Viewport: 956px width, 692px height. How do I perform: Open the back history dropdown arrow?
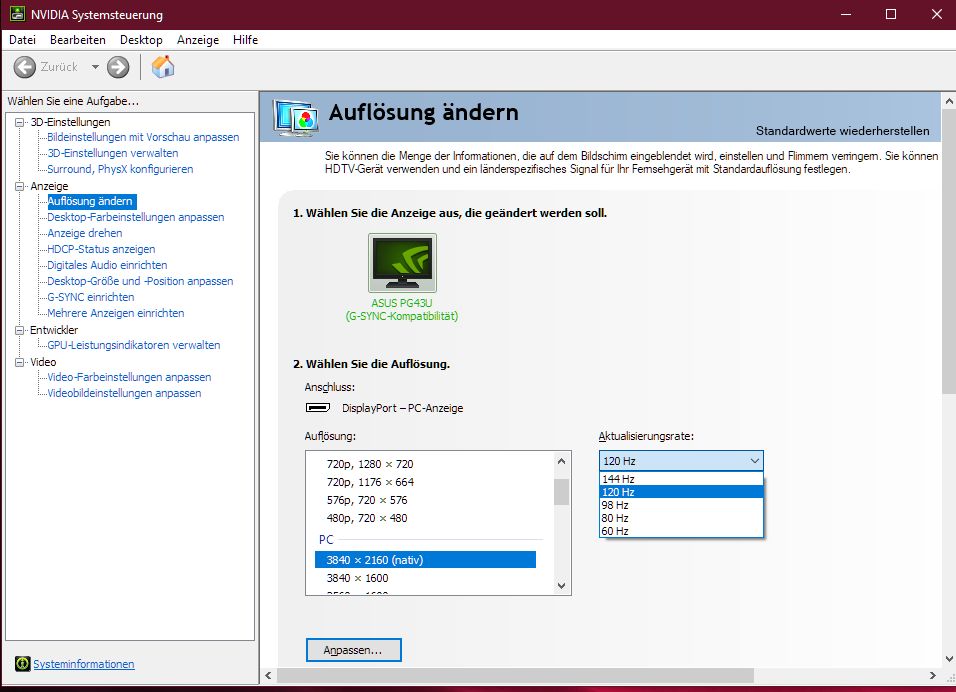(95, 67)
